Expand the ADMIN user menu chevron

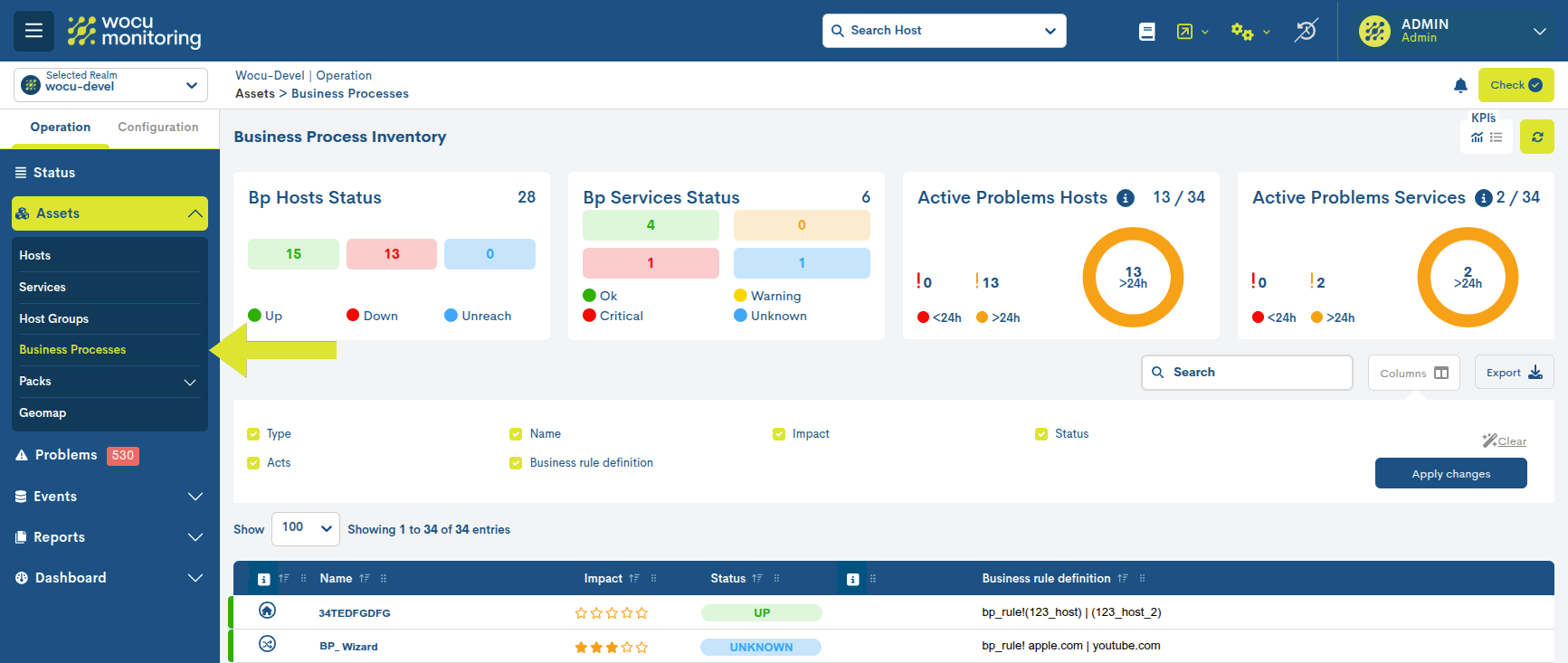point(1539,32)
